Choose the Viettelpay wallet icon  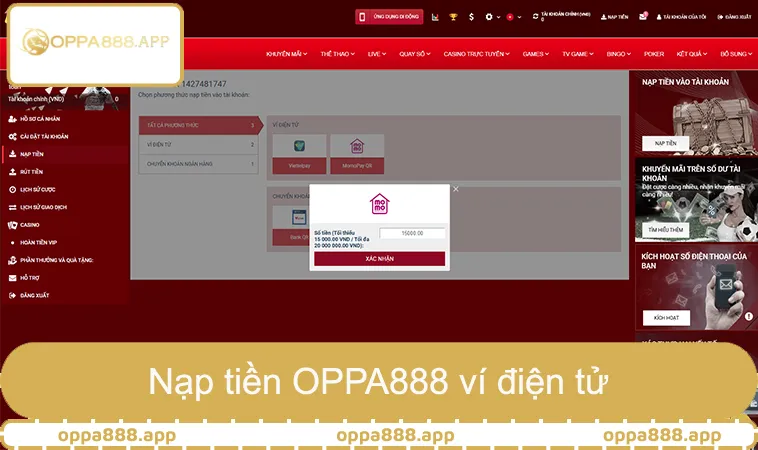(299, 145)
